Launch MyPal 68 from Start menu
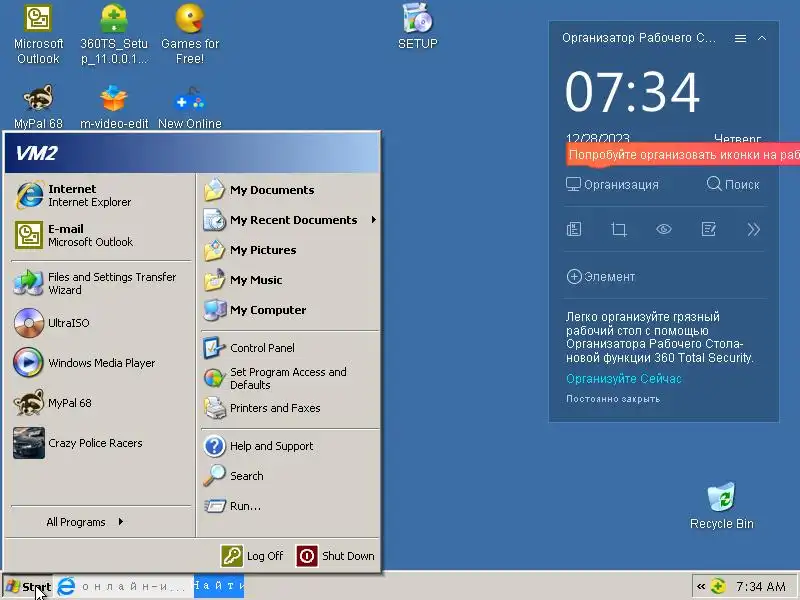 click(100, 403)
